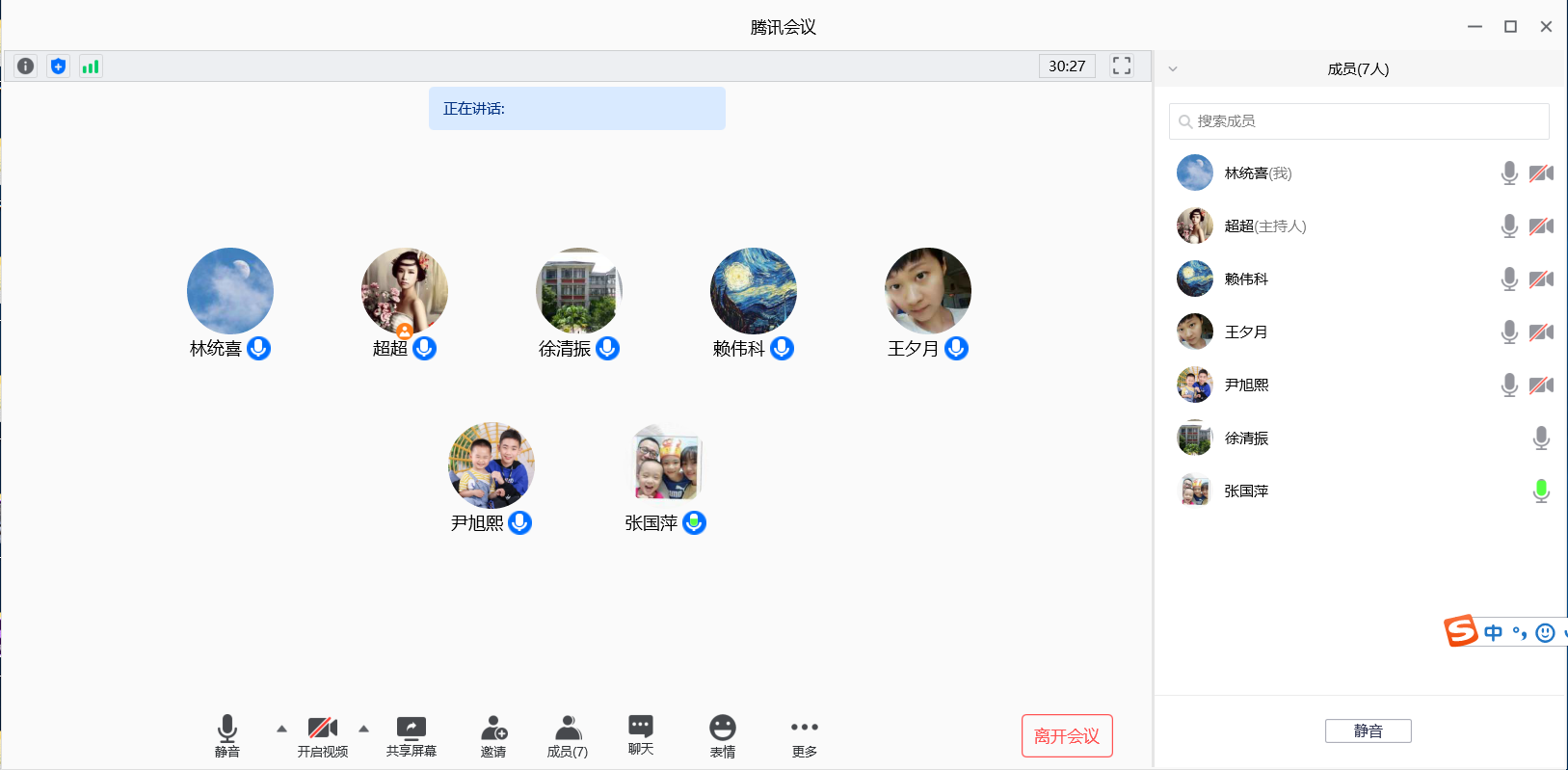1568x770 pixels.
Task: Open the Share Screen (共享屏幕) tool
Action: click(x=412, y=736)
